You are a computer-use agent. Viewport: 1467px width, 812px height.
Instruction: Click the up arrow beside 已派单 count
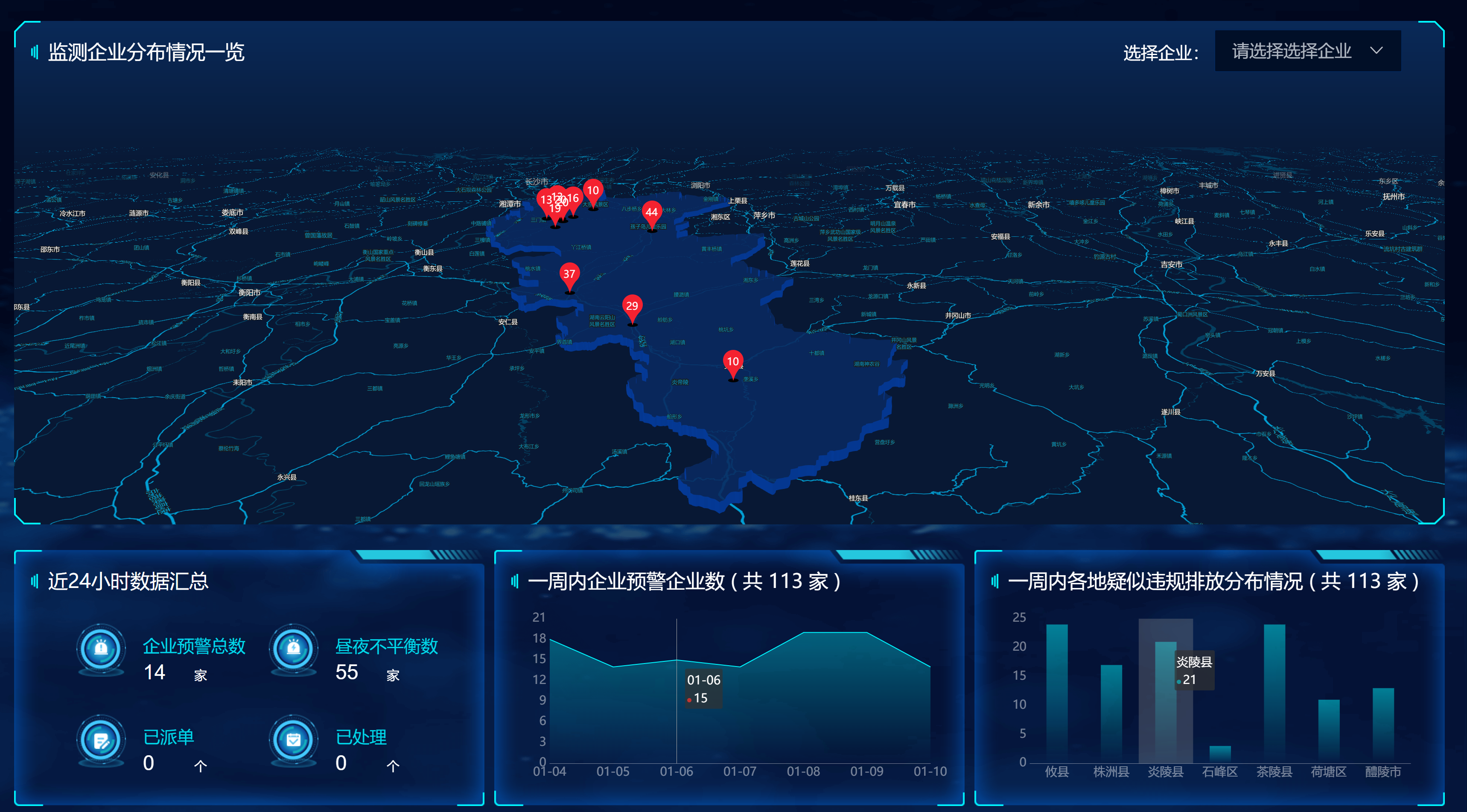click(200, 766)
